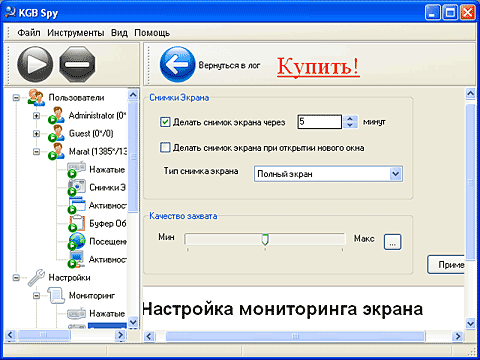The image size is (480, 360).
Task: Click the Мин label of quality slider
Action: coord(166,237)
